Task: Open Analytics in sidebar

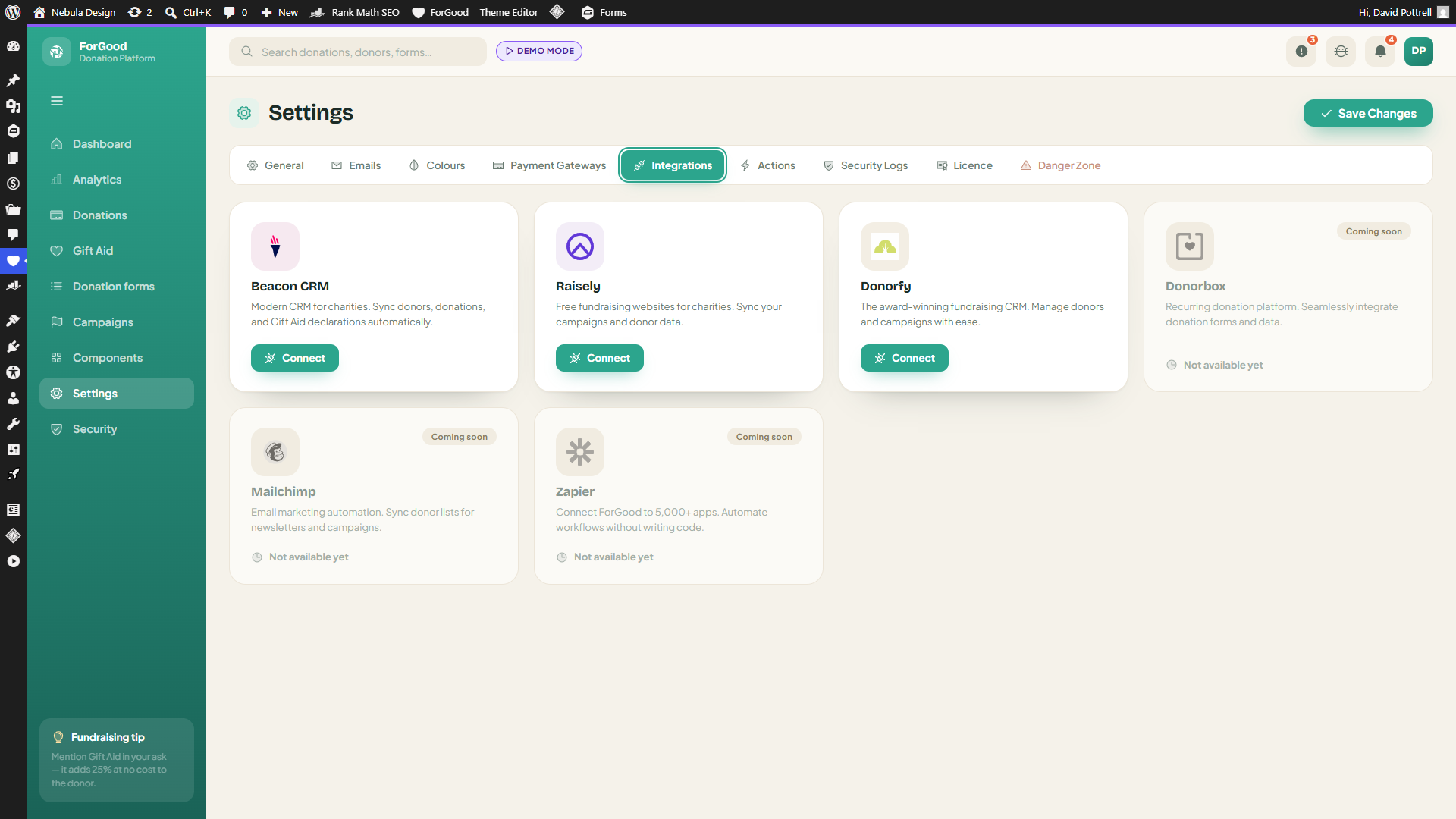Action: [x=117, y=180]
